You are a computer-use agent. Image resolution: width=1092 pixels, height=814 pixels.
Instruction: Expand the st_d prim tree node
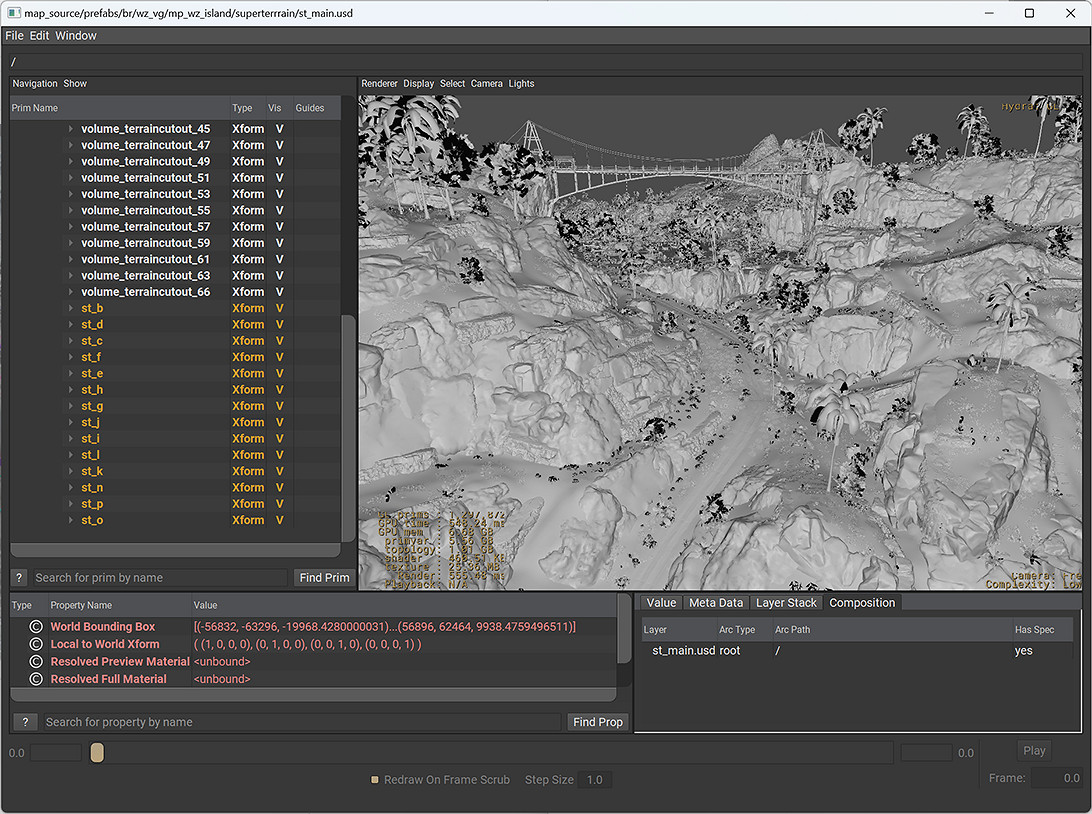71,325
